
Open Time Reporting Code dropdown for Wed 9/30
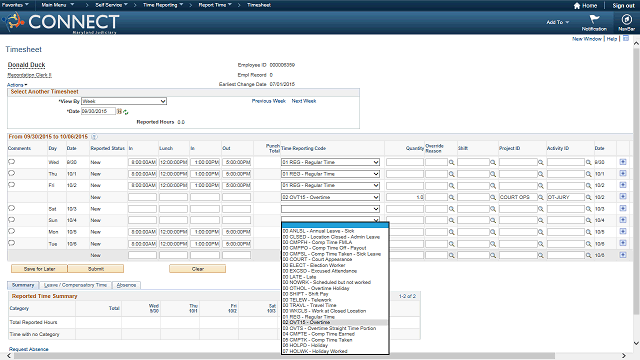[330, 162]
